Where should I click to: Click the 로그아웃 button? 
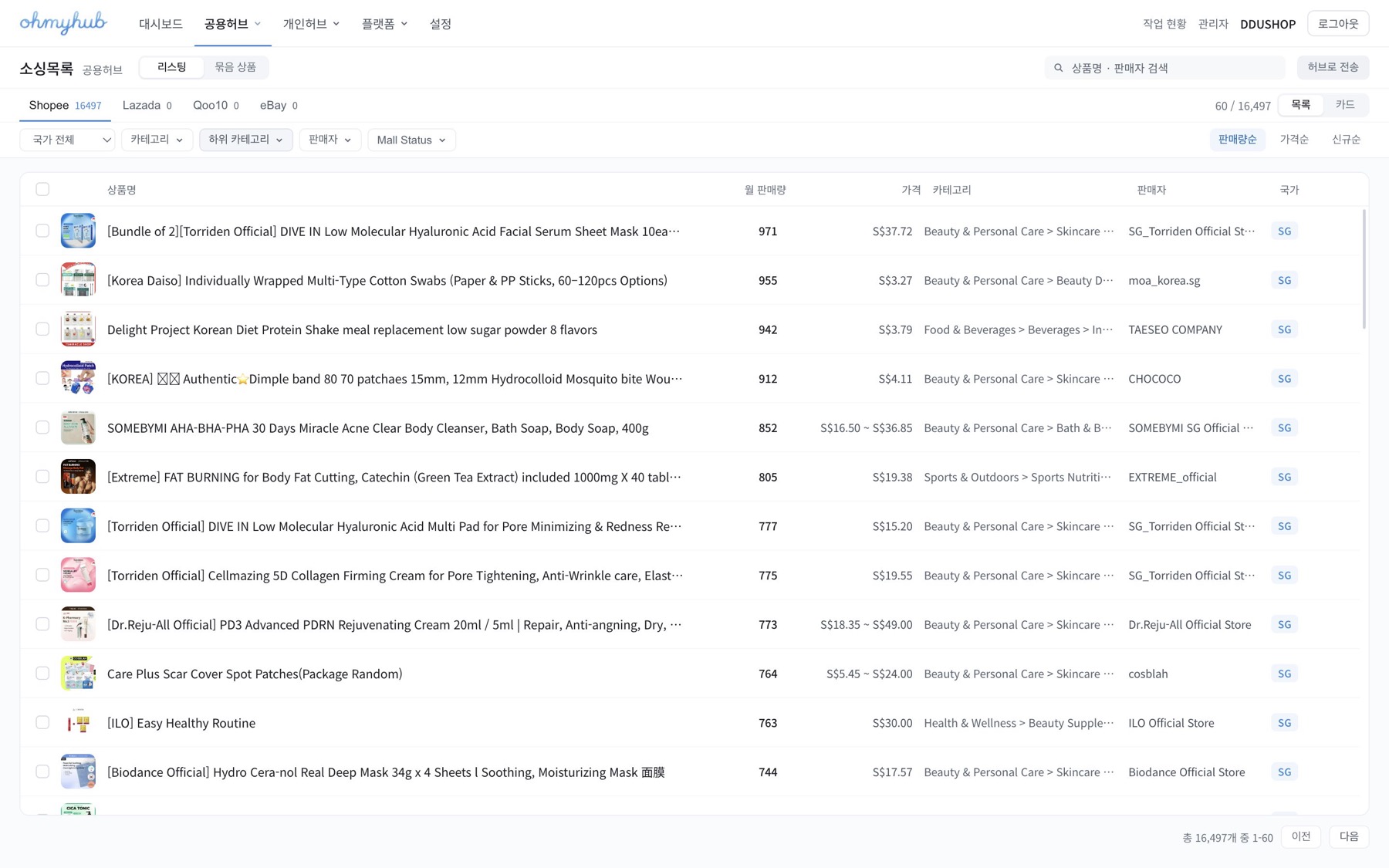pyautogui.click(x=1338, y=23)
